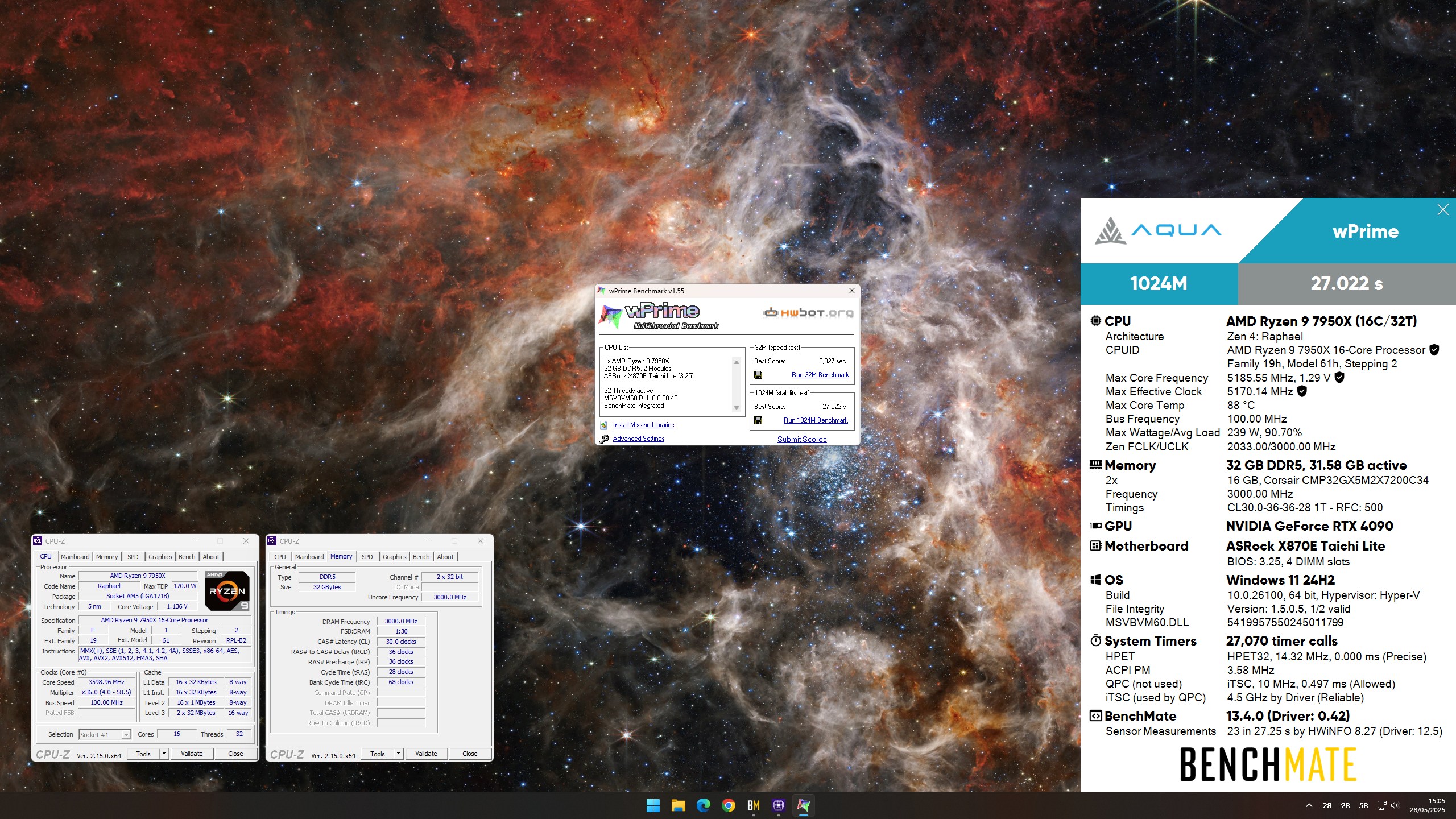
Task: Click the 27.022 s result in BenchMate
Action: 1346,283
